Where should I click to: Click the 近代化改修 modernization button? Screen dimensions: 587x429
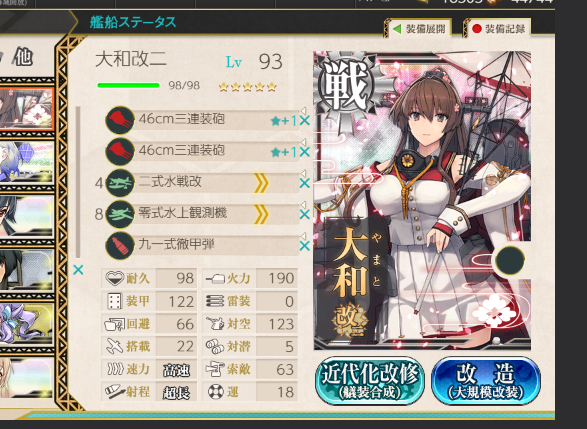coord(369,380)
